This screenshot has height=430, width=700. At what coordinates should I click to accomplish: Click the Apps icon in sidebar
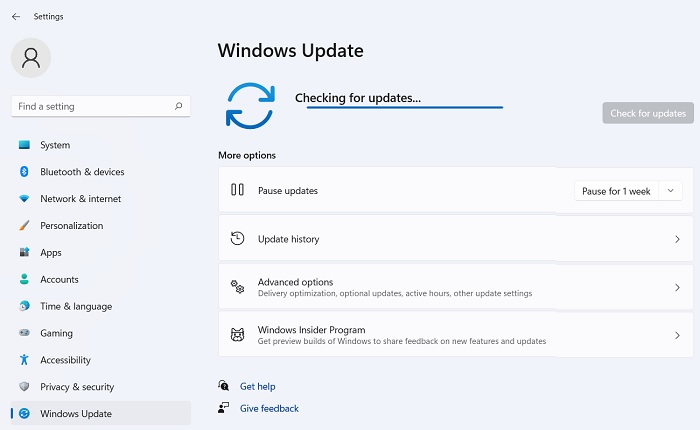pyautogui.click(x=24, y=252)
